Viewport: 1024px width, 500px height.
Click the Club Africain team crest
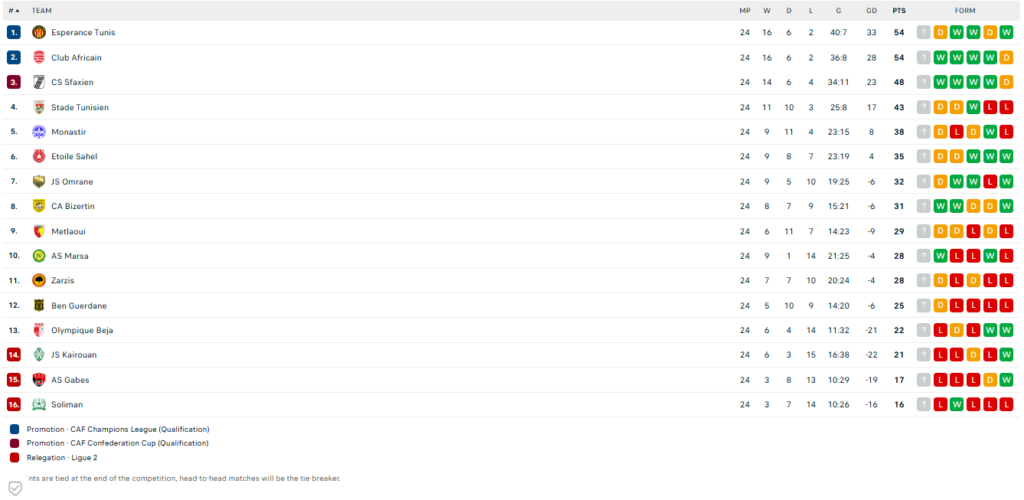coord(39,57)
